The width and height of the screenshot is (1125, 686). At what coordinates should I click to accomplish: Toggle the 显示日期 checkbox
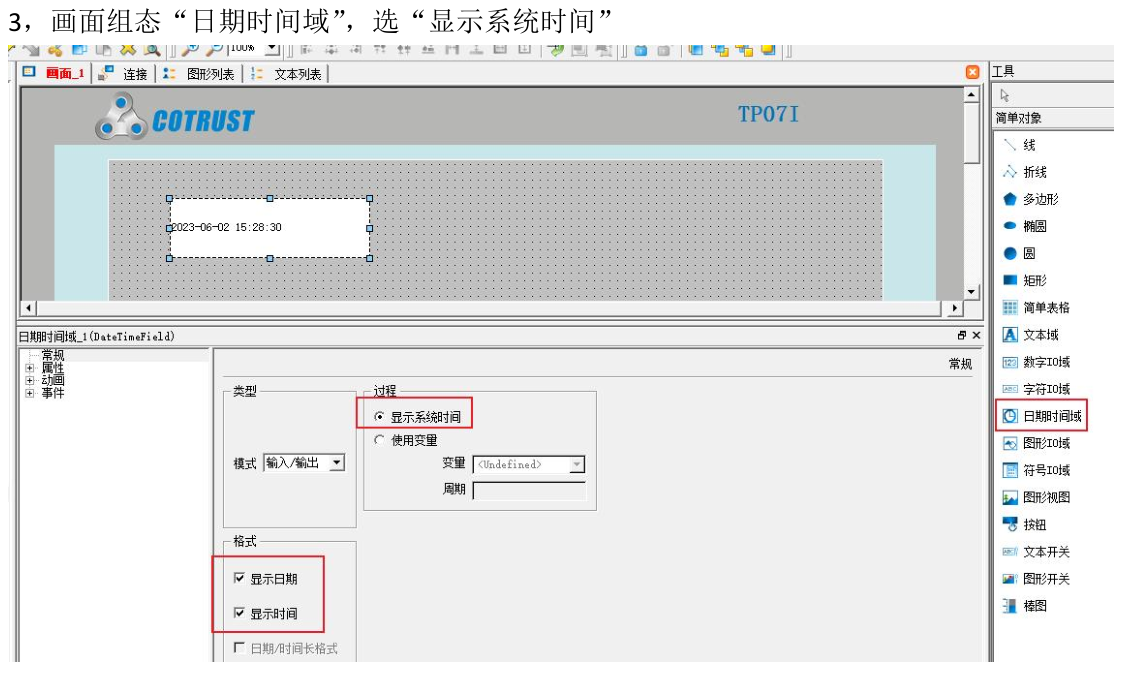pos(239,578)
